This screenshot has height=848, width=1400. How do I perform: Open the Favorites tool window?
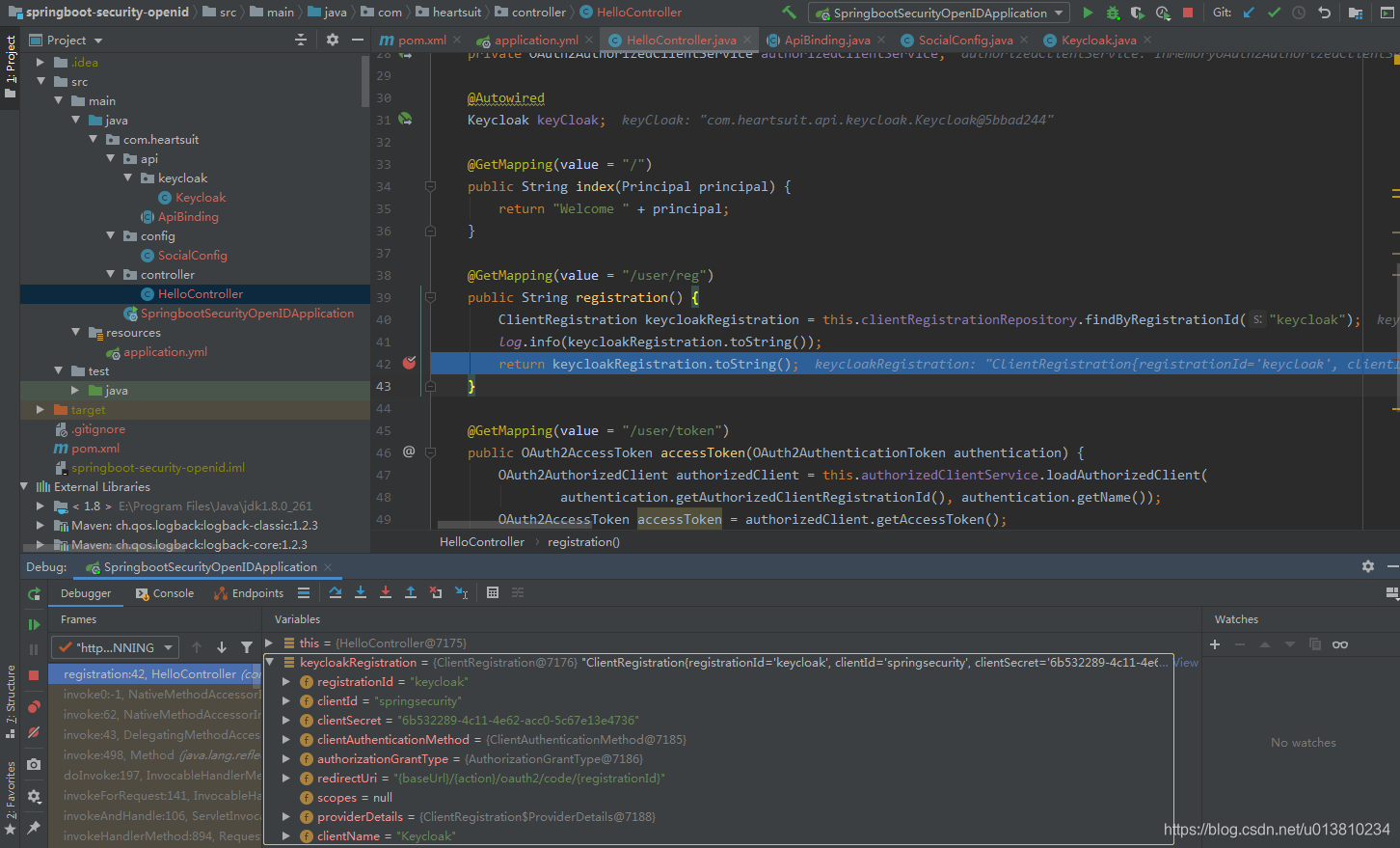coord(11,799)
